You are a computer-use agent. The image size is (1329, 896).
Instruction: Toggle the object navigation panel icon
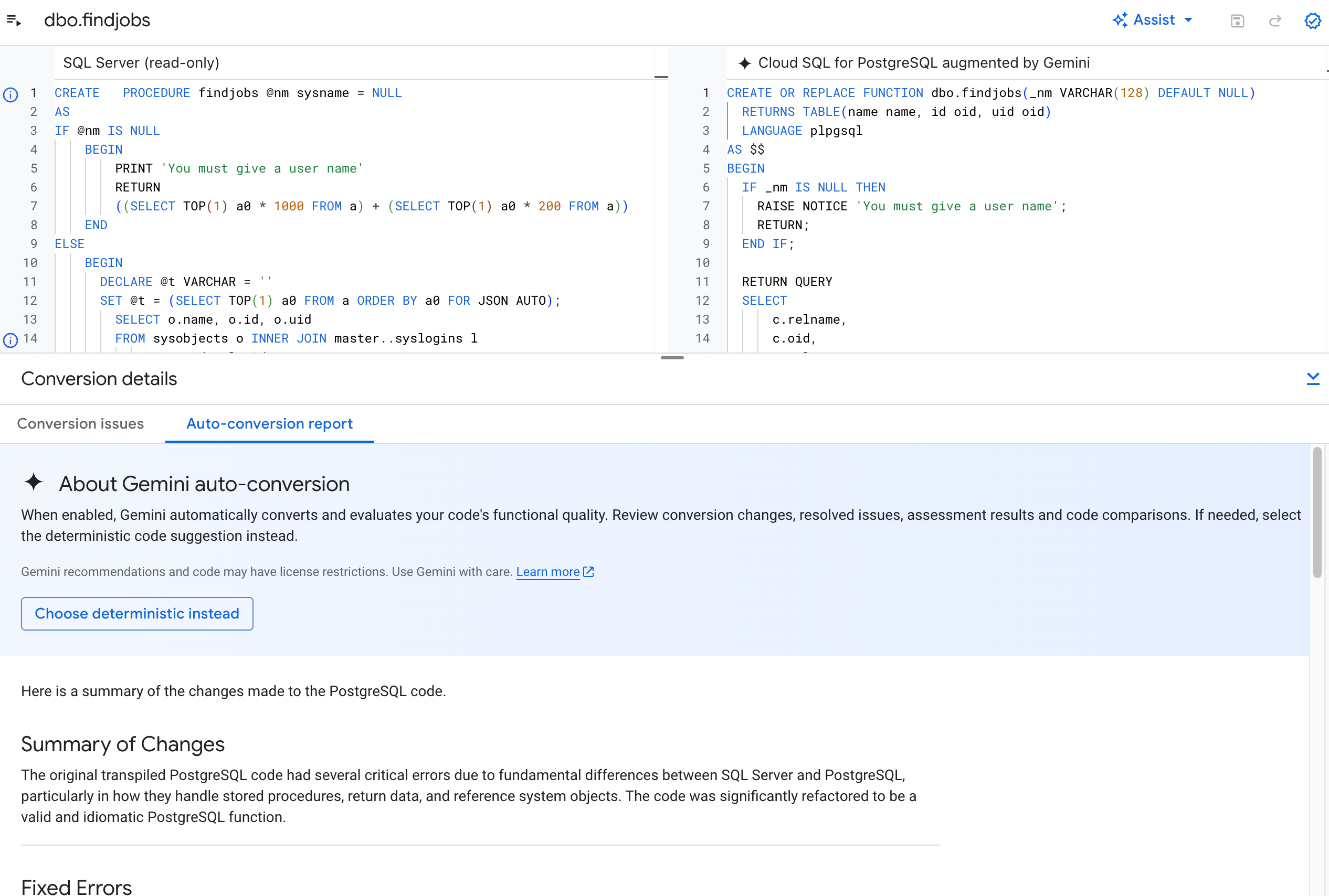[x=14, y=20]
